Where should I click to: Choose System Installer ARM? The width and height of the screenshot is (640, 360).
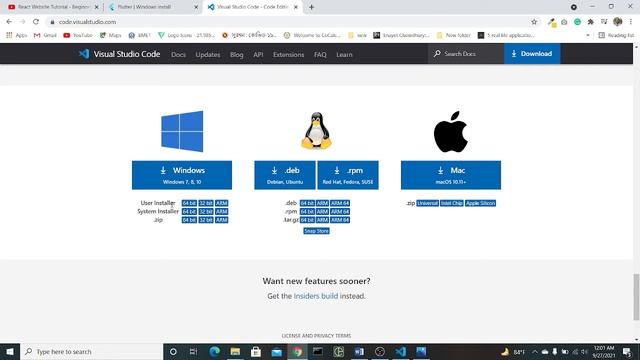click(221, 211)
